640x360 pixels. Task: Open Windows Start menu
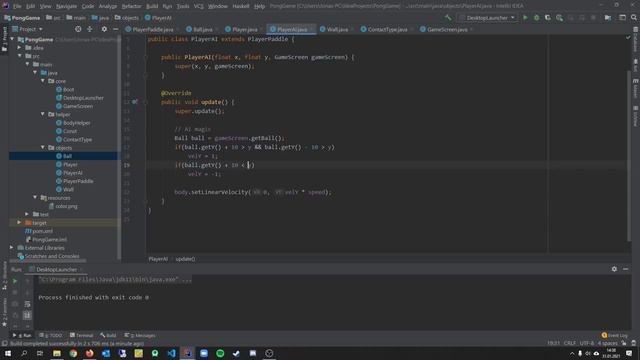pos(8,353)
